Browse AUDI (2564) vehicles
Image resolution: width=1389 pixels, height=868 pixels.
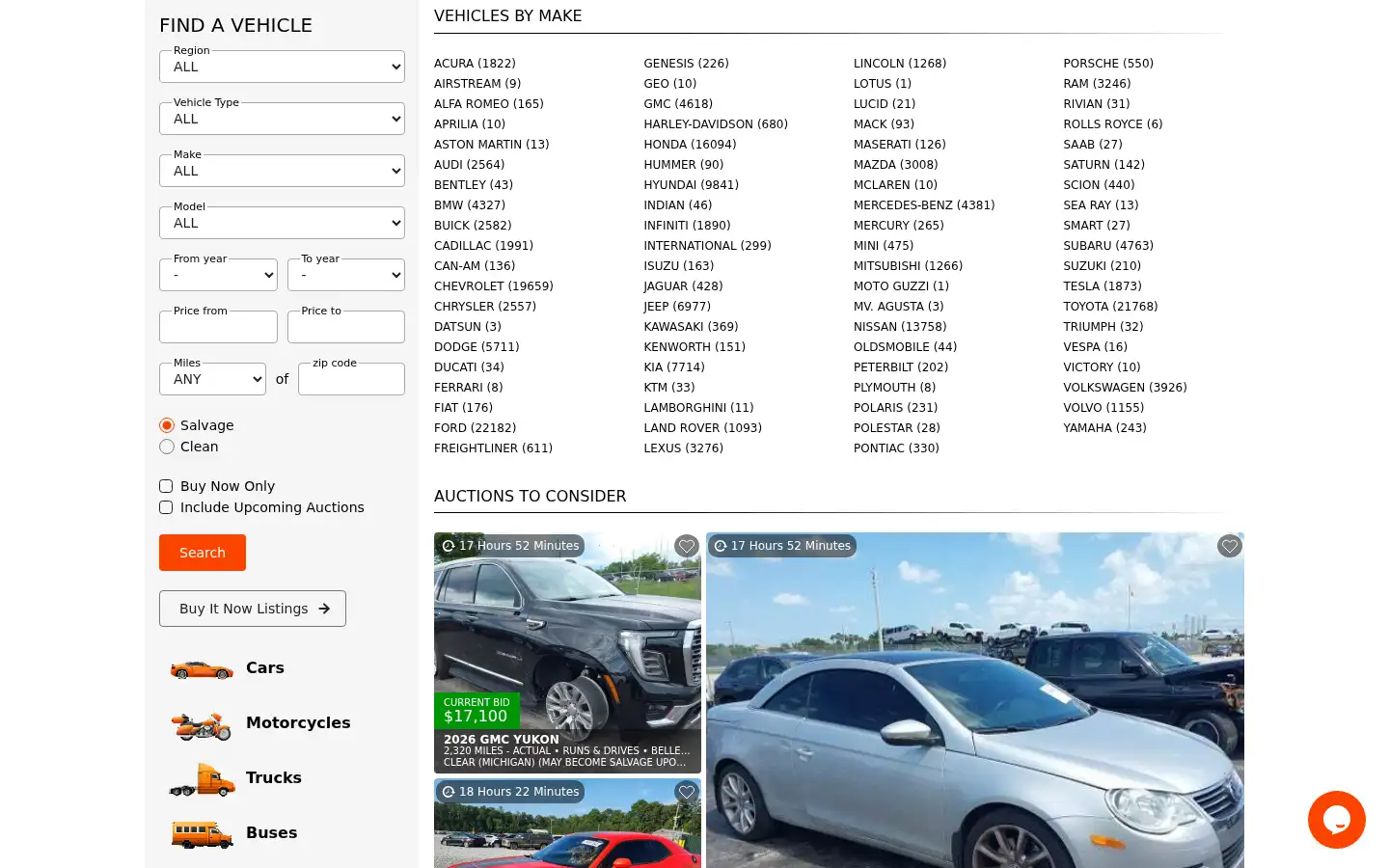pyautogui.click(x=469, y=165)
